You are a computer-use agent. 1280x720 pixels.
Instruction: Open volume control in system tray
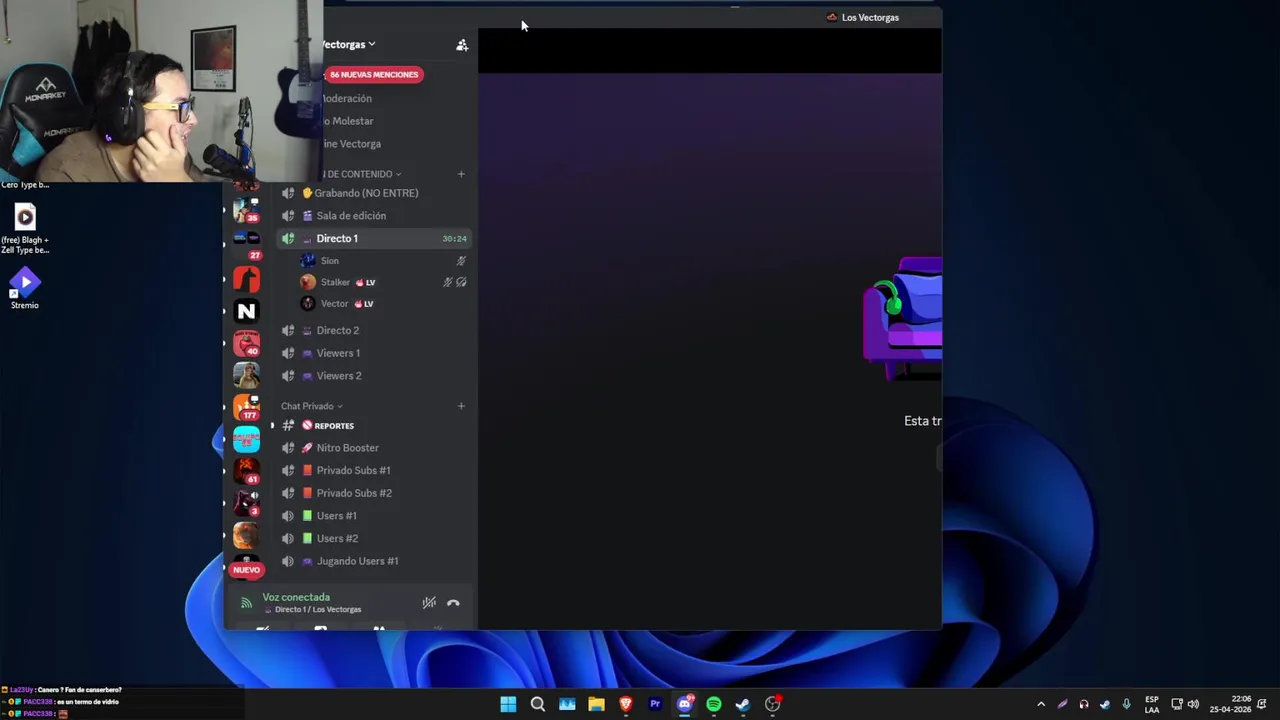coord(1193,704)
